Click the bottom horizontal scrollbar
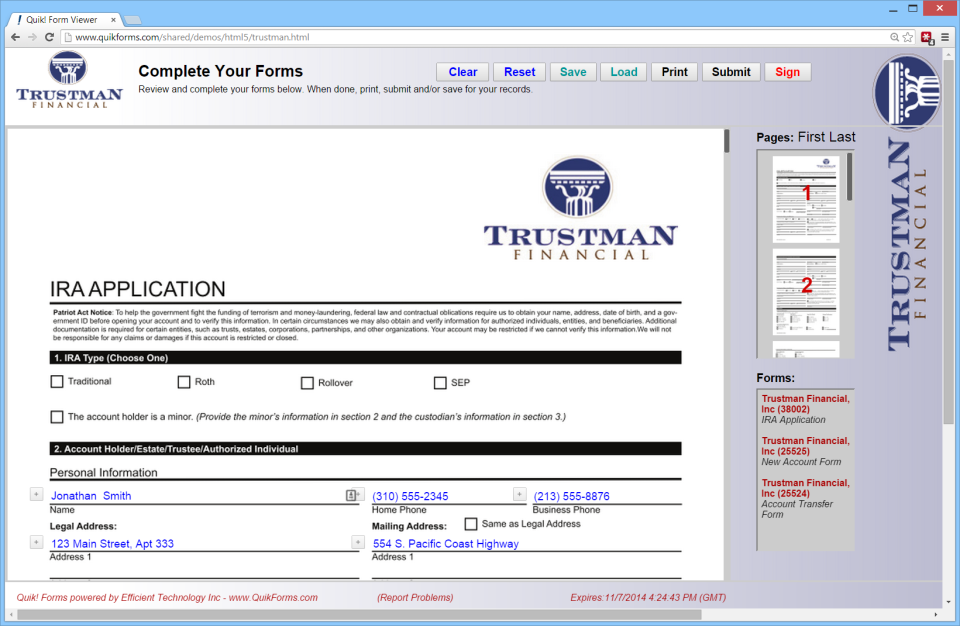The image size is (960, 626). pyautogui.click(x=359, y=614)
